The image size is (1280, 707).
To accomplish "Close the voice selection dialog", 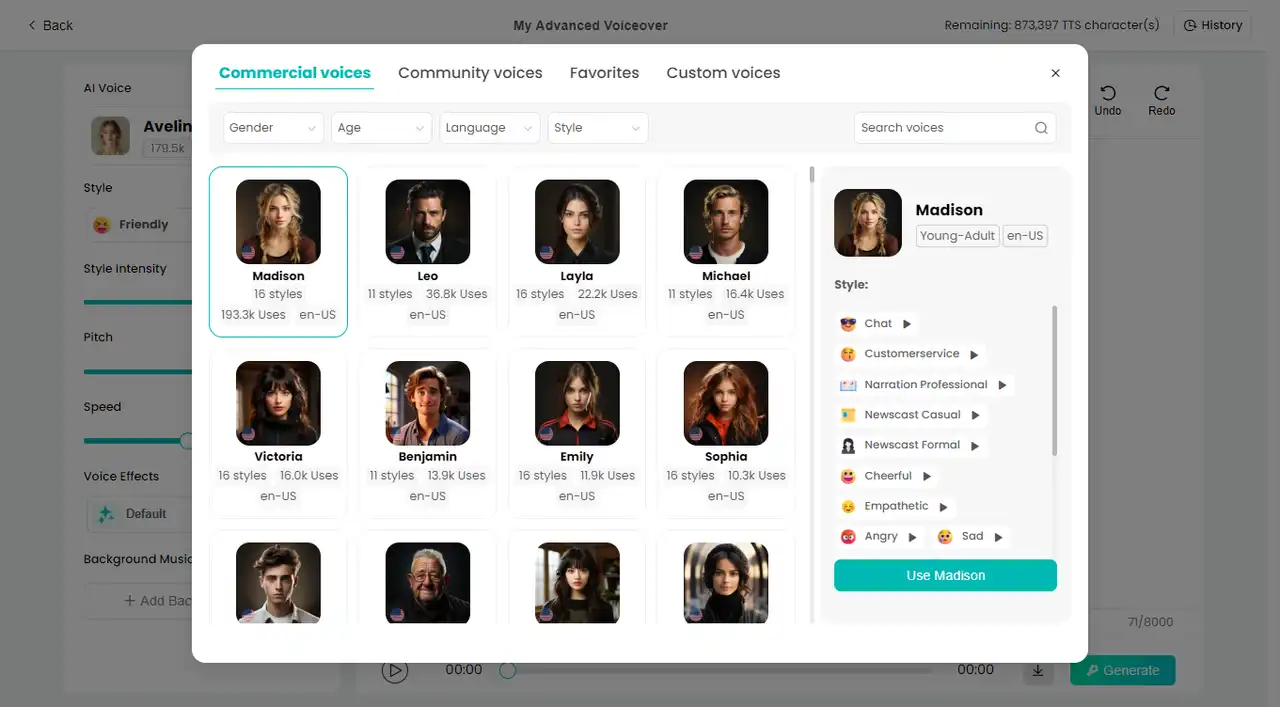I will [1055, 73].
